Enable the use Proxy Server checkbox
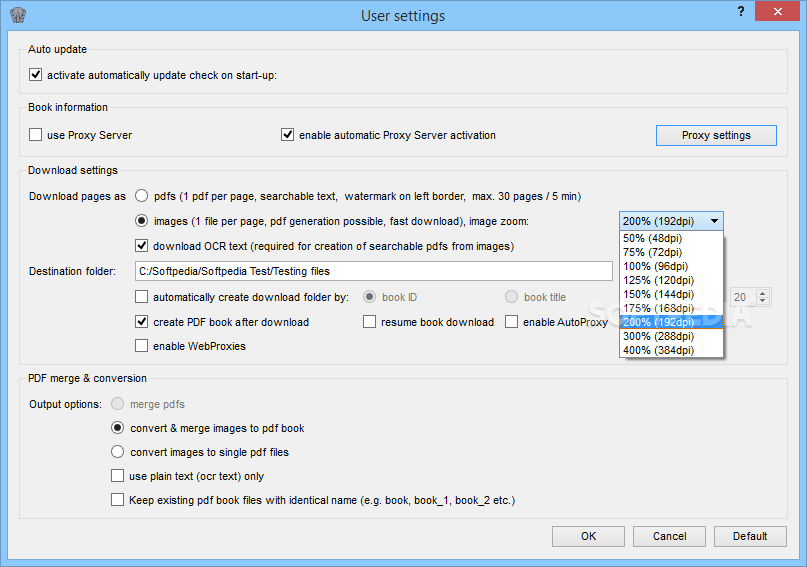The image size is (807, 567). click(36, 135)
